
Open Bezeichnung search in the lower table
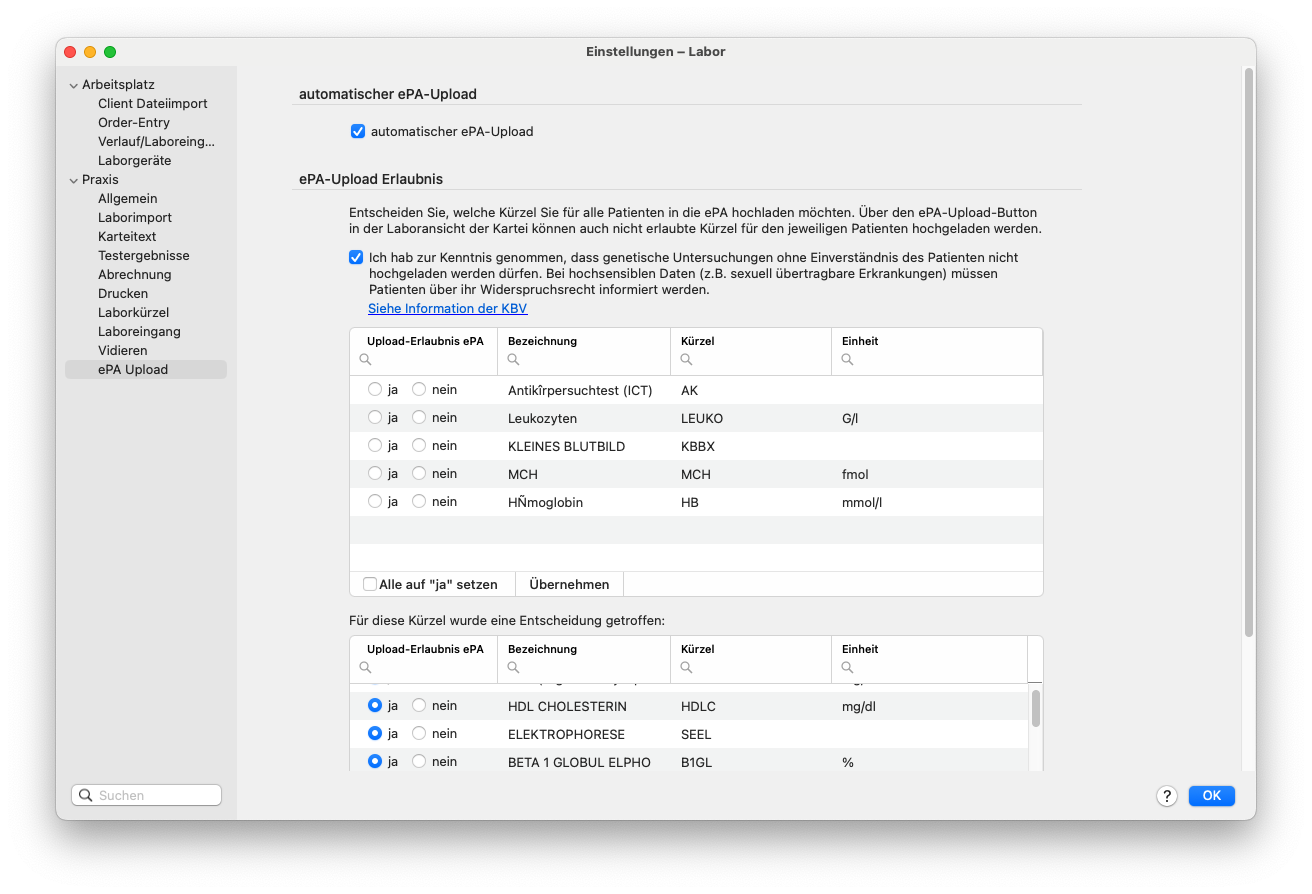click(512, 668)
